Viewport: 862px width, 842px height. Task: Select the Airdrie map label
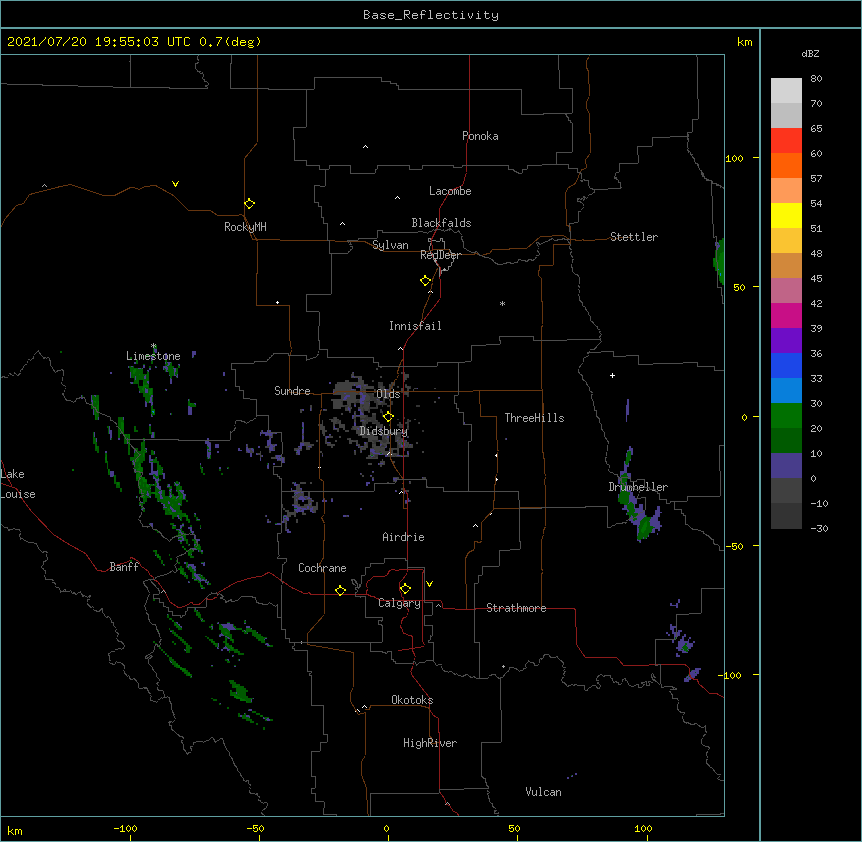coord(404,537)
